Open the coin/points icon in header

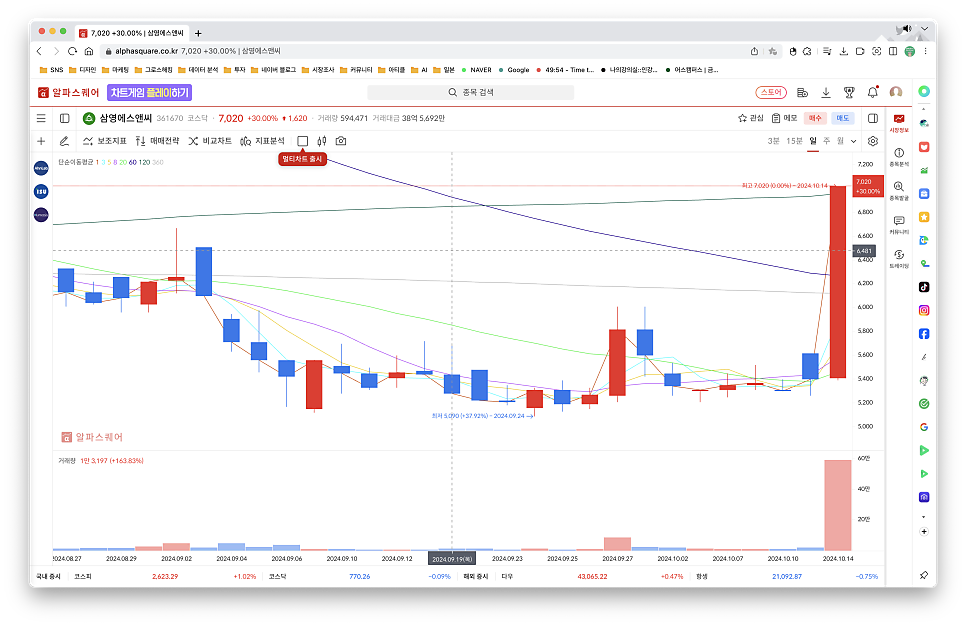click(x=802, y=92)
